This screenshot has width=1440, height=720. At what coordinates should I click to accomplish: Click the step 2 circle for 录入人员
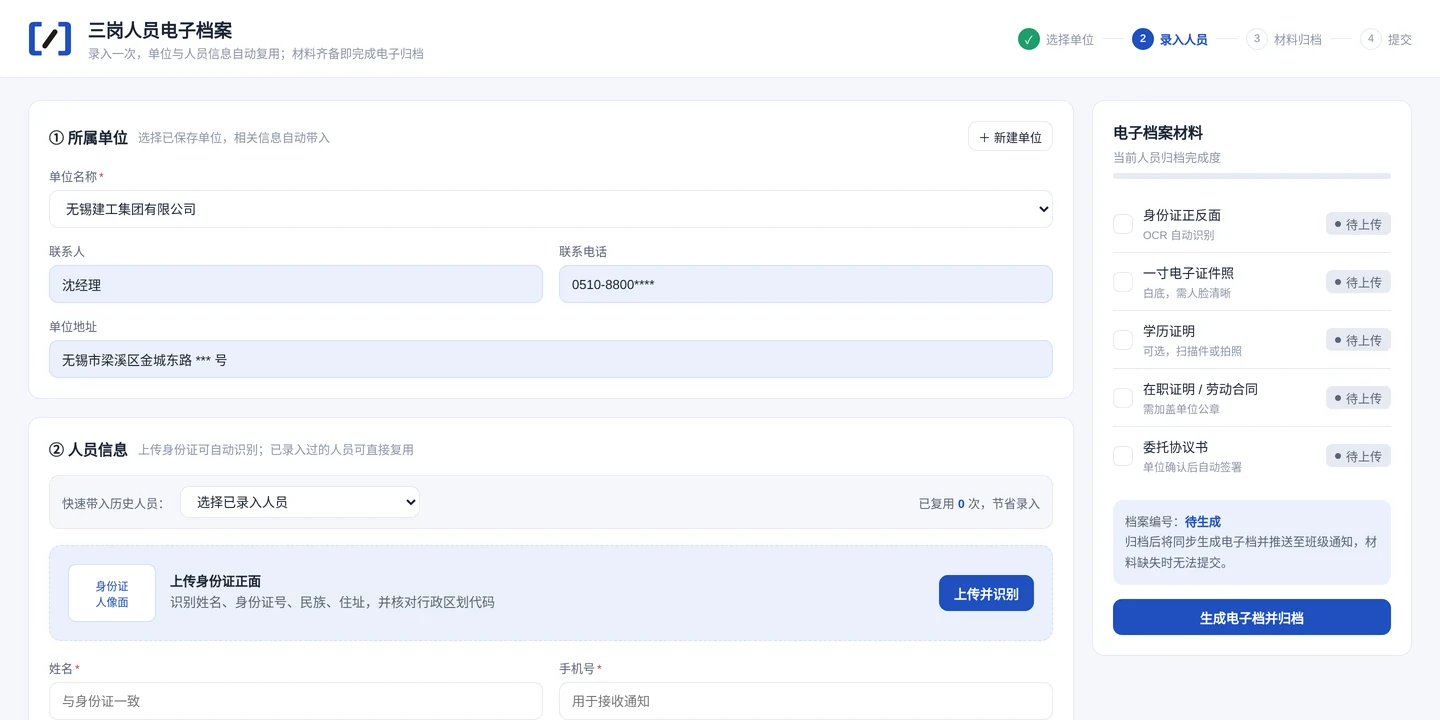(x=1143, y=39)
